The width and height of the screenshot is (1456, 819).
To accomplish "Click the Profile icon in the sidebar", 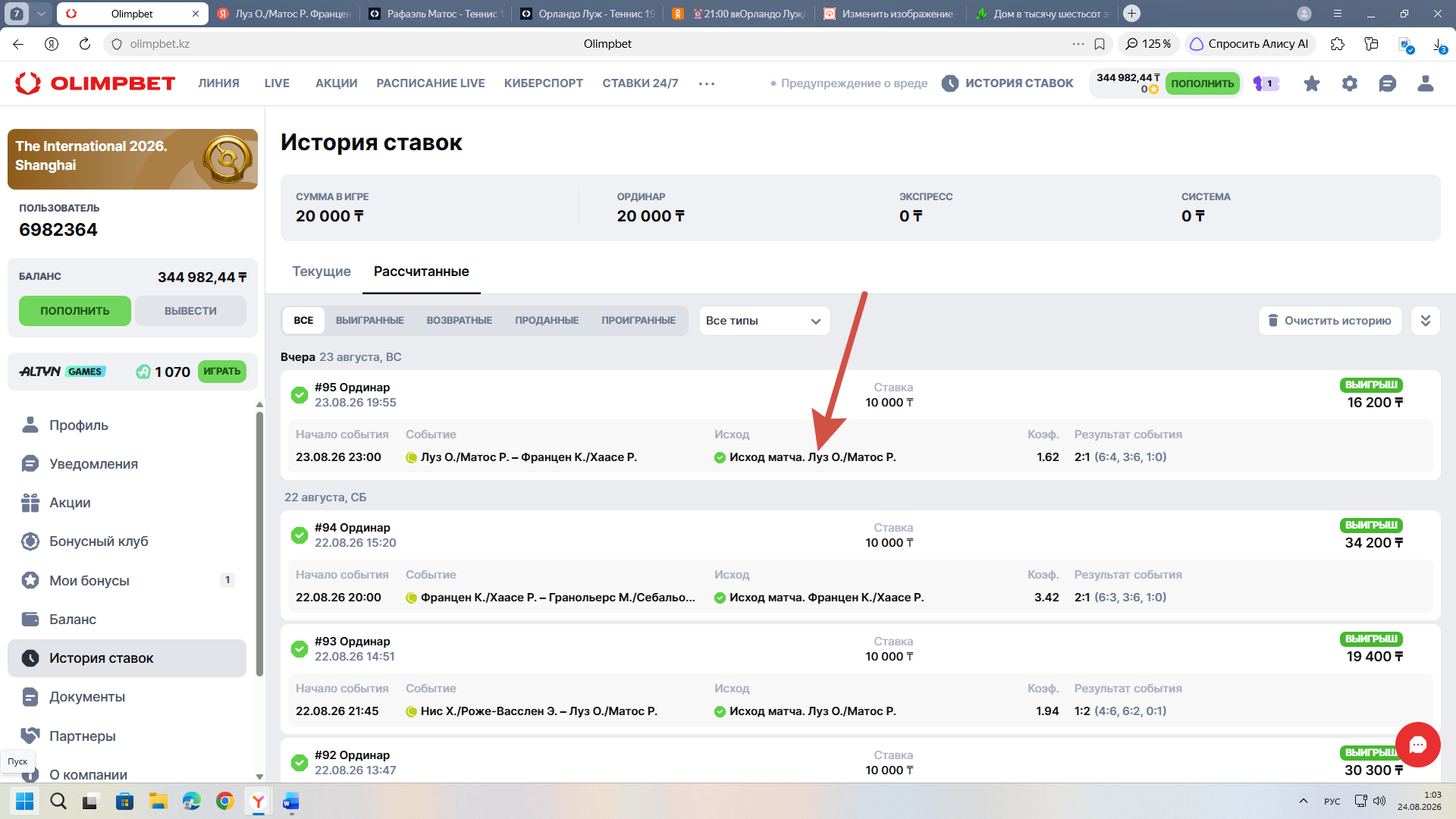I will click(x=30, y=425).
